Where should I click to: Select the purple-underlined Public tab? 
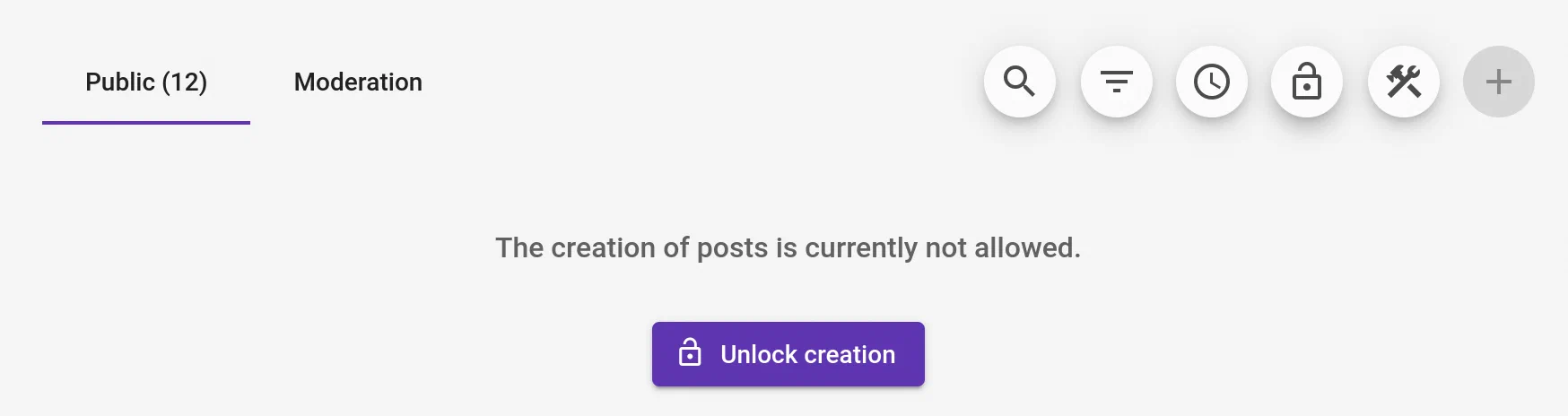146,82
